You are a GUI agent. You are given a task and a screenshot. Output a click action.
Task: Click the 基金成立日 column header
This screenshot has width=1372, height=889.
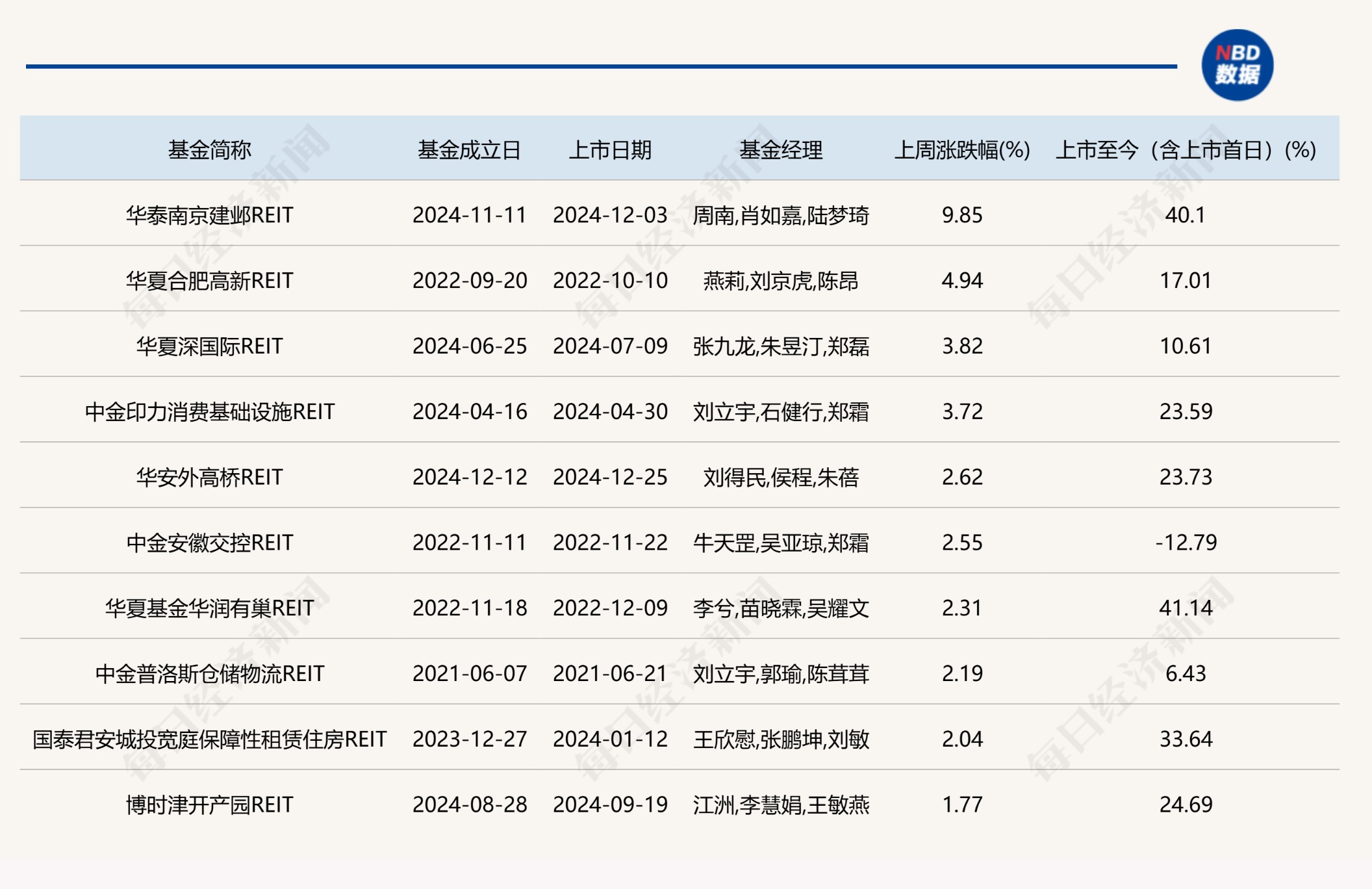point(470,149)
